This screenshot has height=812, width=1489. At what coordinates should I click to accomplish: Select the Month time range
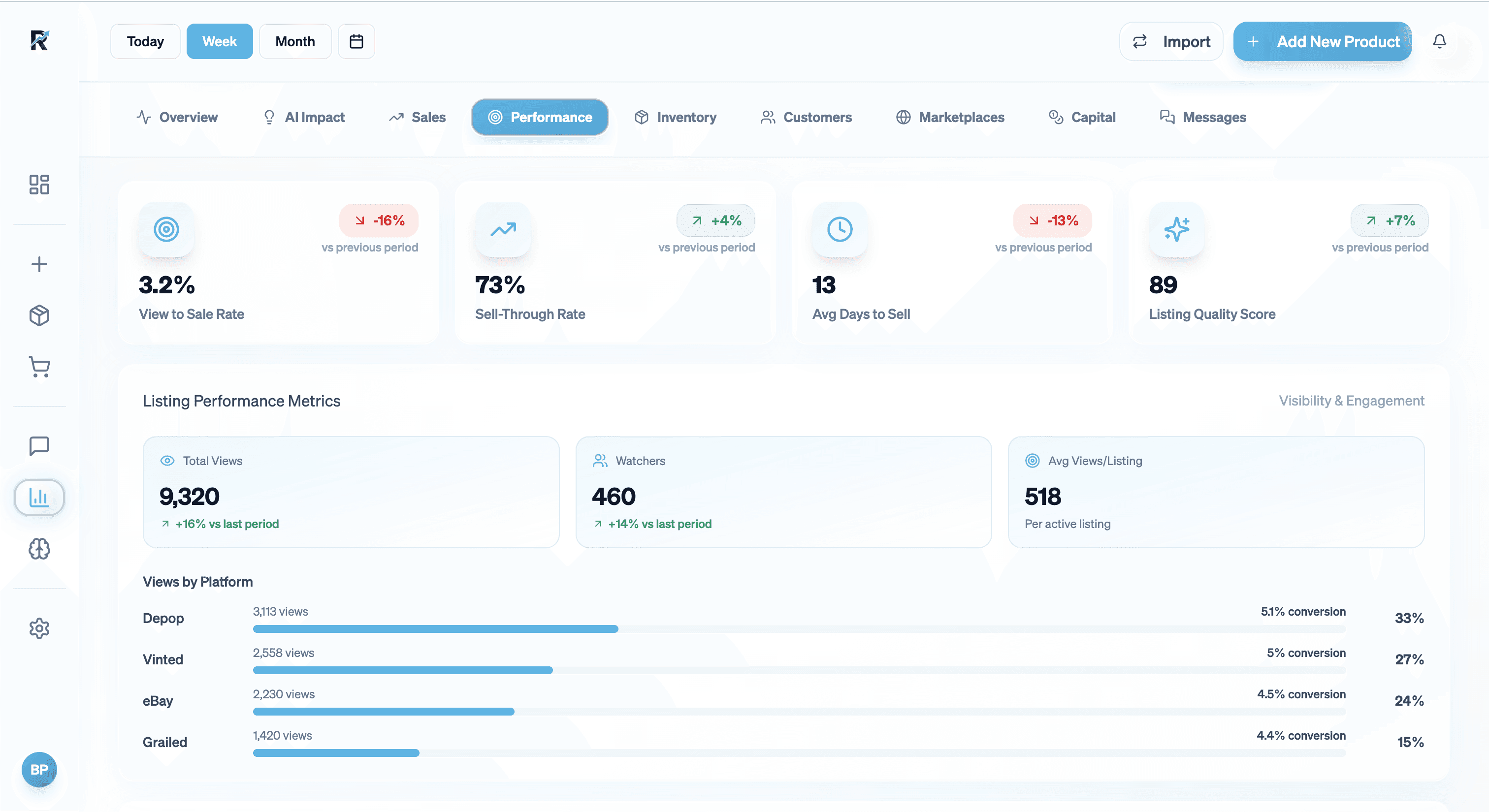point(295,41)
